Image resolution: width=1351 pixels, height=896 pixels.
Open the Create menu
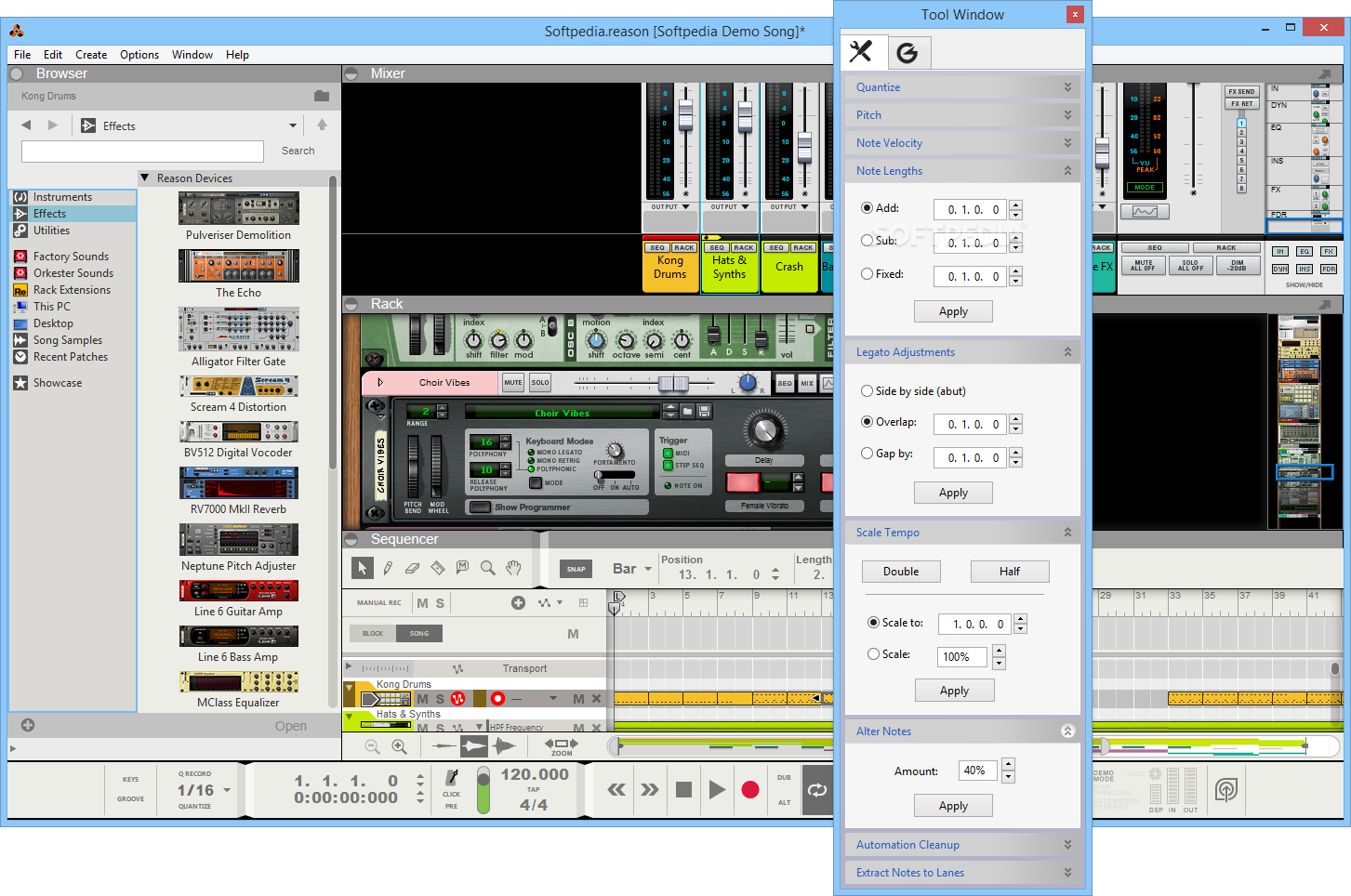91,55
